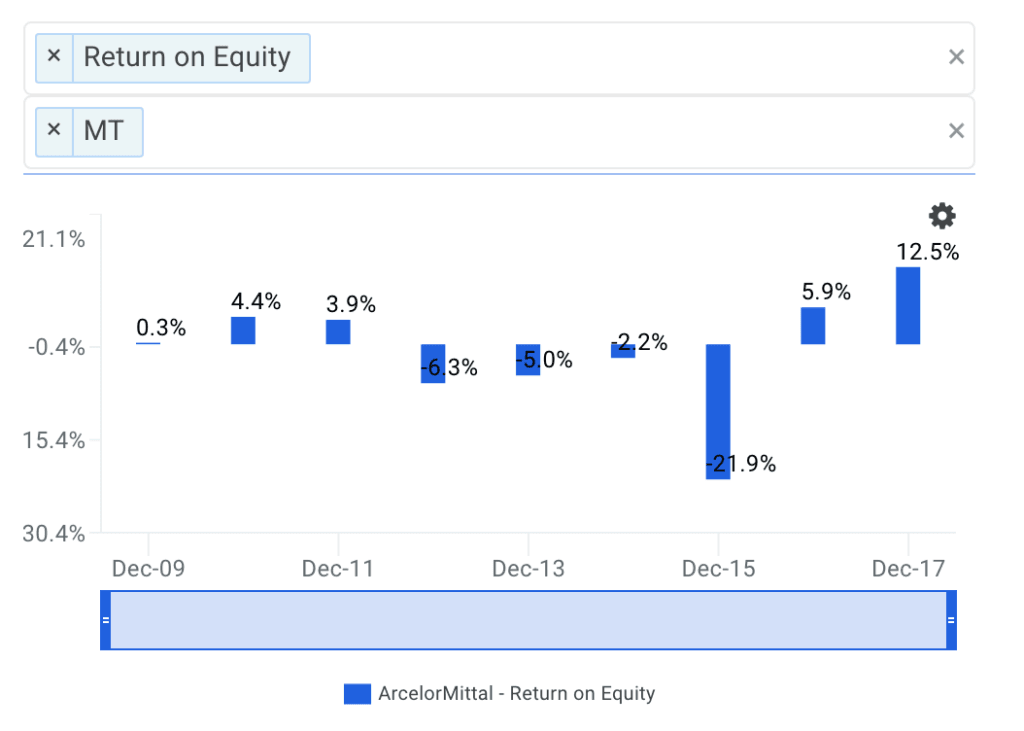Screen dimensions: 1024x731
Task: Select the Dec-15 bar showing -21.9%
Action: [x=718, y=411]
